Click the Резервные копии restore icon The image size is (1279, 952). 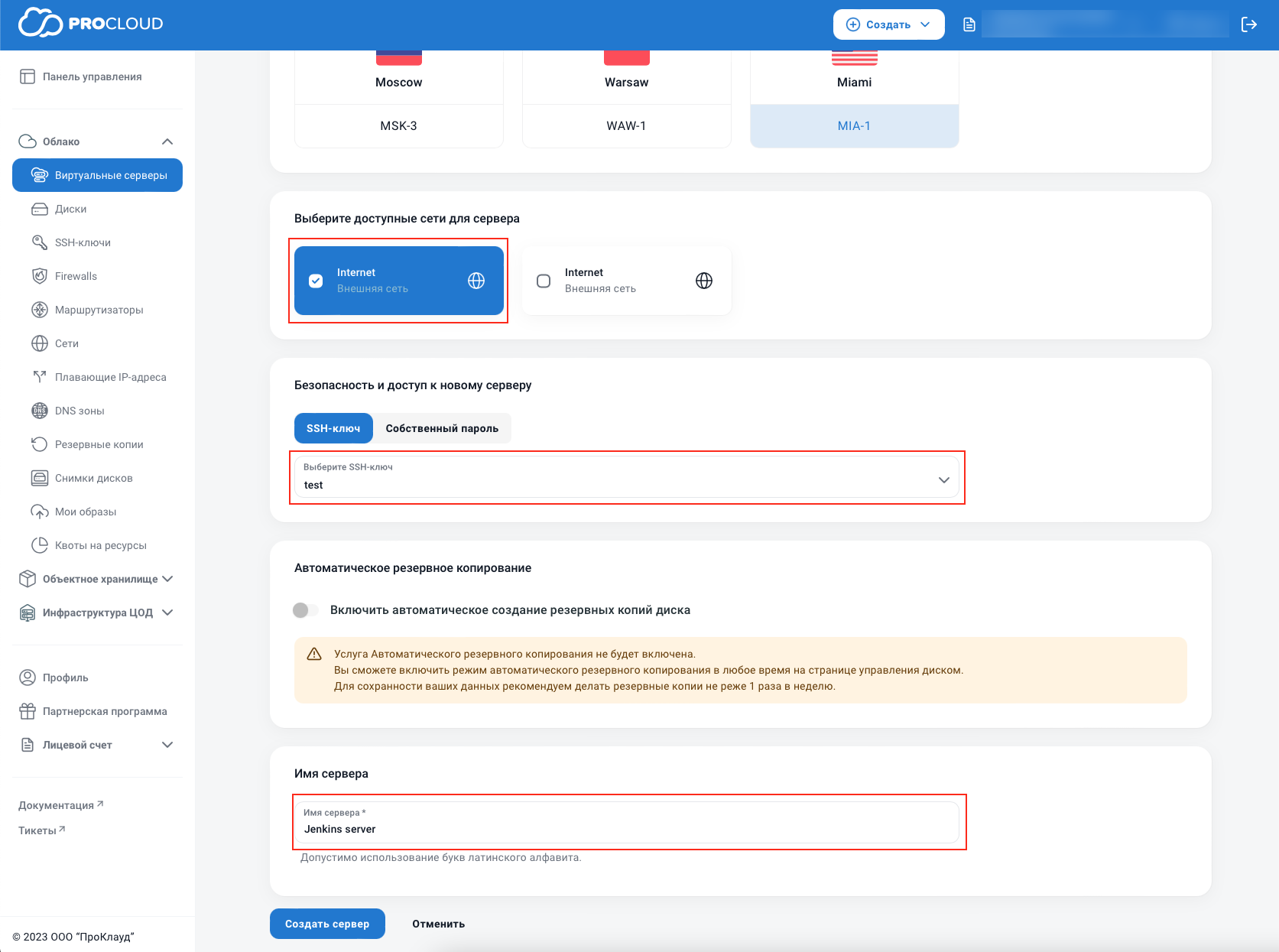39,444
